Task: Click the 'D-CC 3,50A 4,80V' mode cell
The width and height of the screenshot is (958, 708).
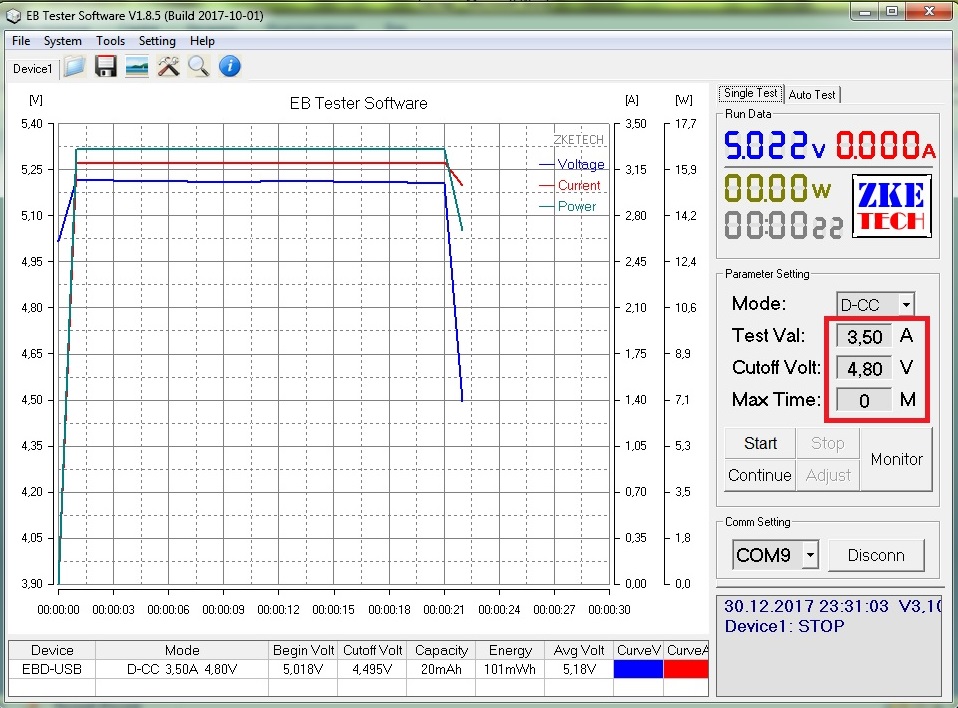Action: [182, 669]
